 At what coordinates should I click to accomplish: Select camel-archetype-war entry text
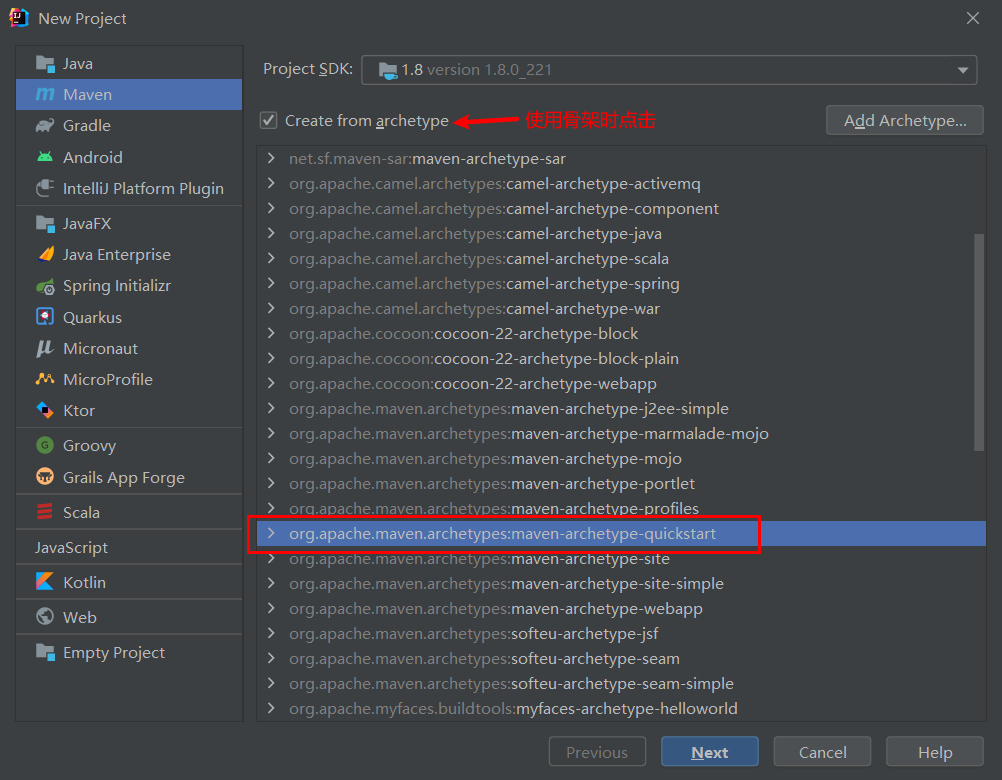[x=474, y=309]
